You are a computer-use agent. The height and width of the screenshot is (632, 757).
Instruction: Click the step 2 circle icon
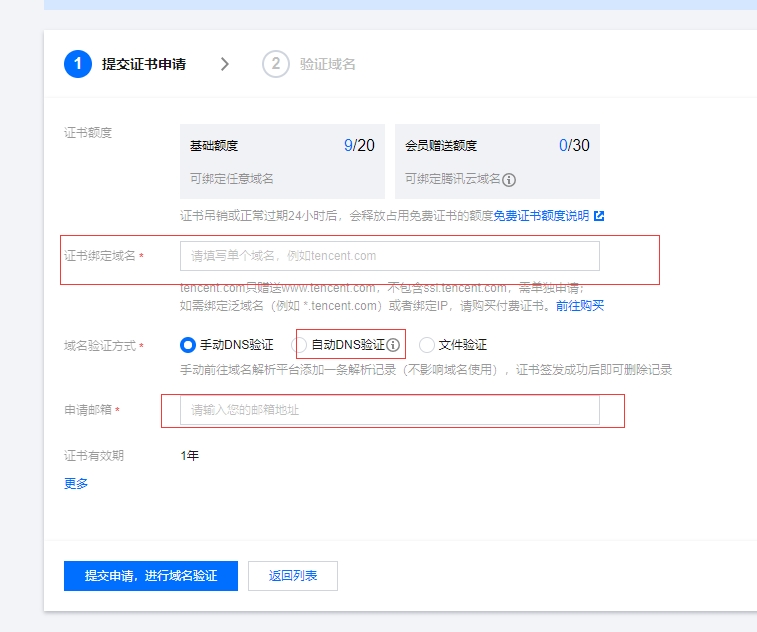click(x=275, y=64)
